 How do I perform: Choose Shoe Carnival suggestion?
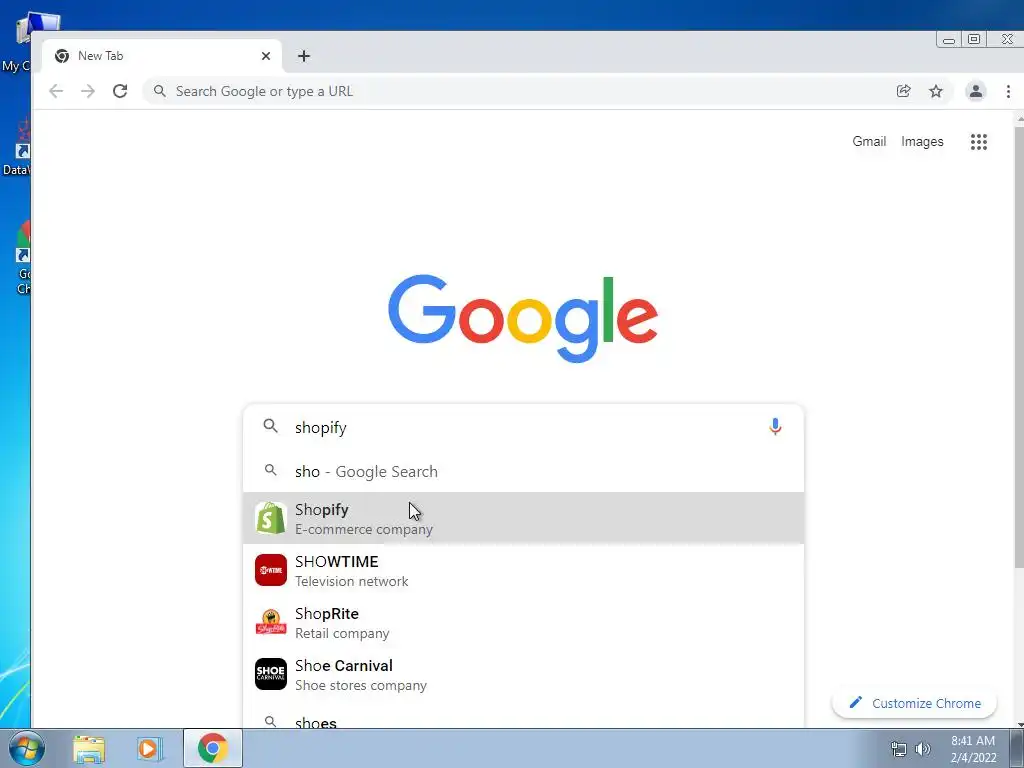tap(523, 675)
